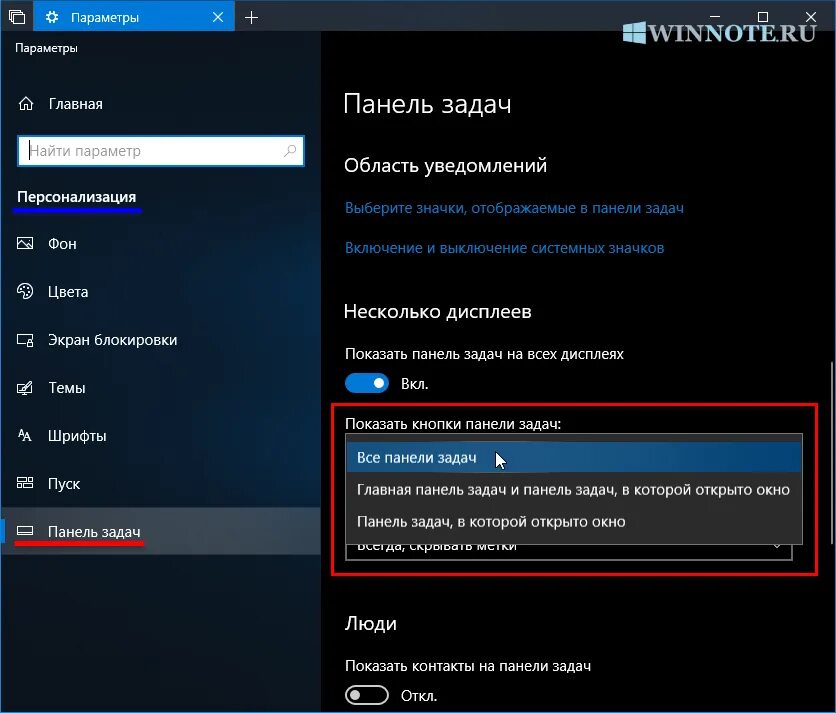Screen dimensions: 836x713
Task: Click the Панель задач taskbar icon
Action: 25,531
